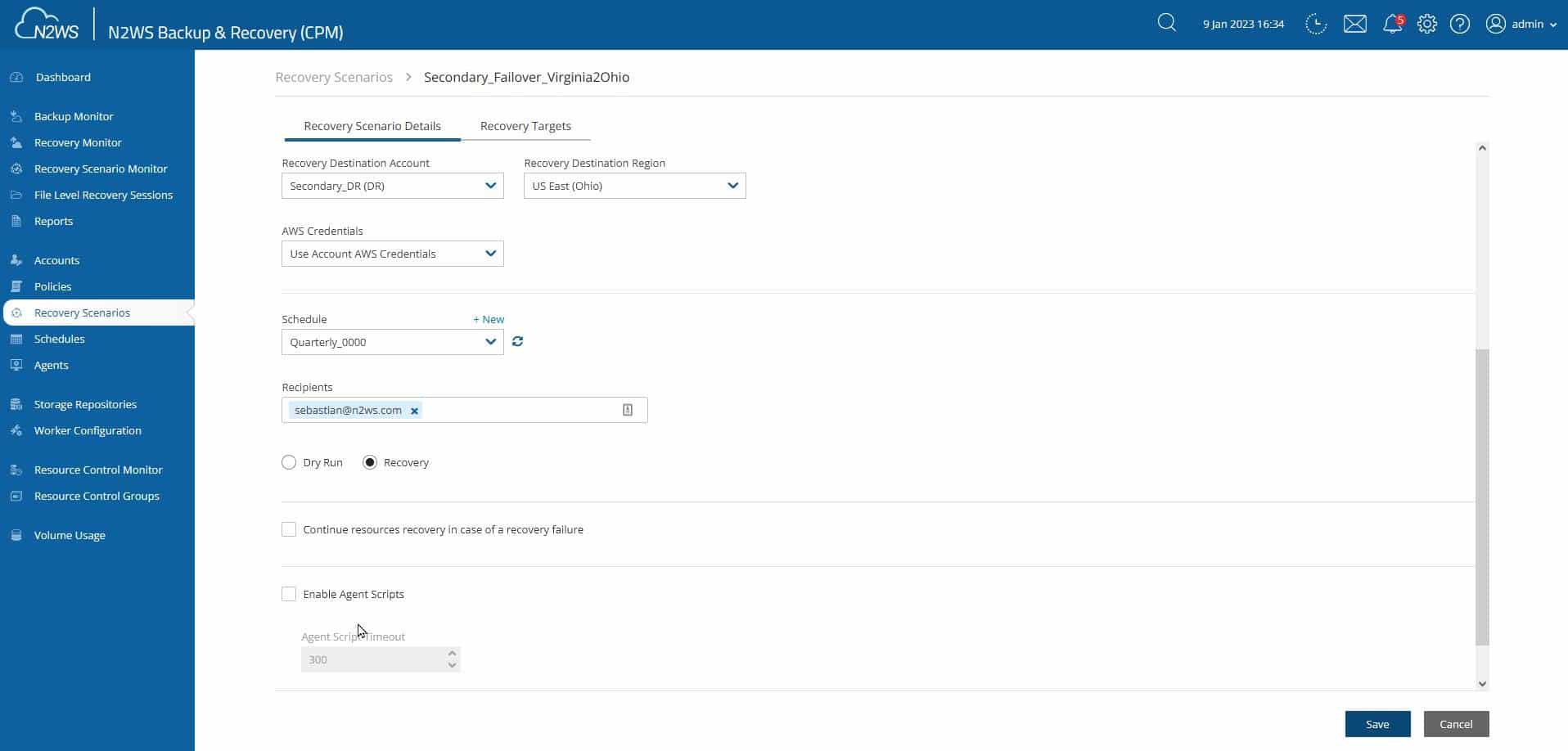The width and height of the screenshot is (1568, 751).
Task: Open the search icon in the top bar
Action: 1165,23
